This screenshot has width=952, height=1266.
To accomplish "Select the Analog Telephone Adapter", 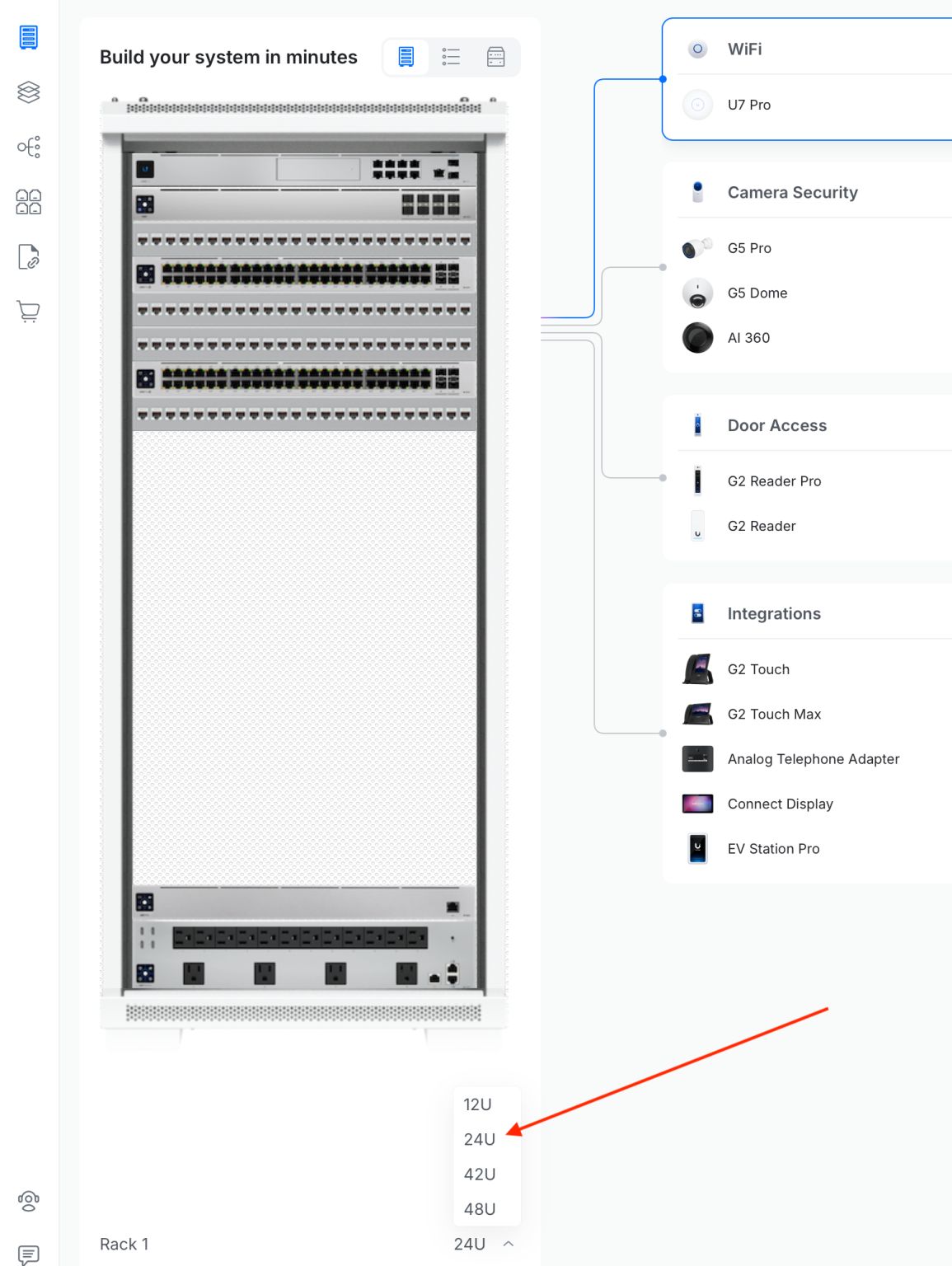I will tap(814, 759).
